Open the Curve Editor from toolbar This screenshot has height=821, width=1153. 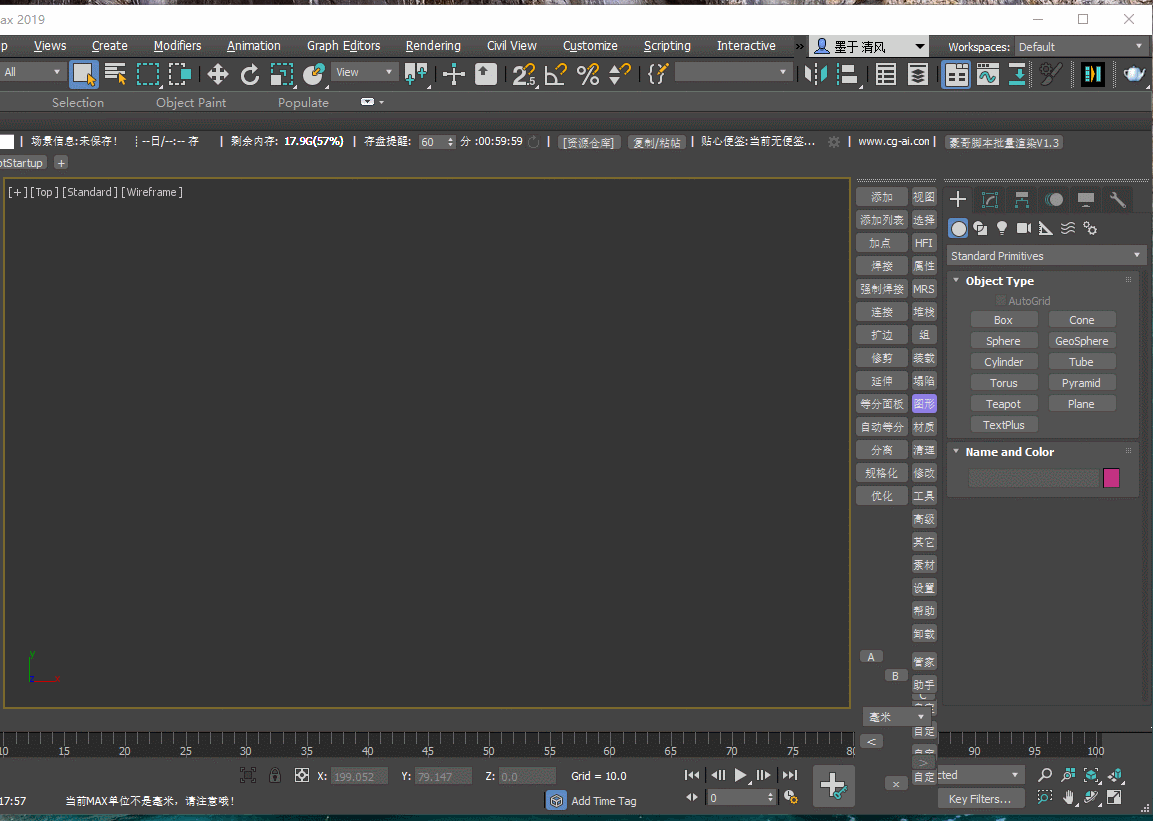tap(987, 74)
